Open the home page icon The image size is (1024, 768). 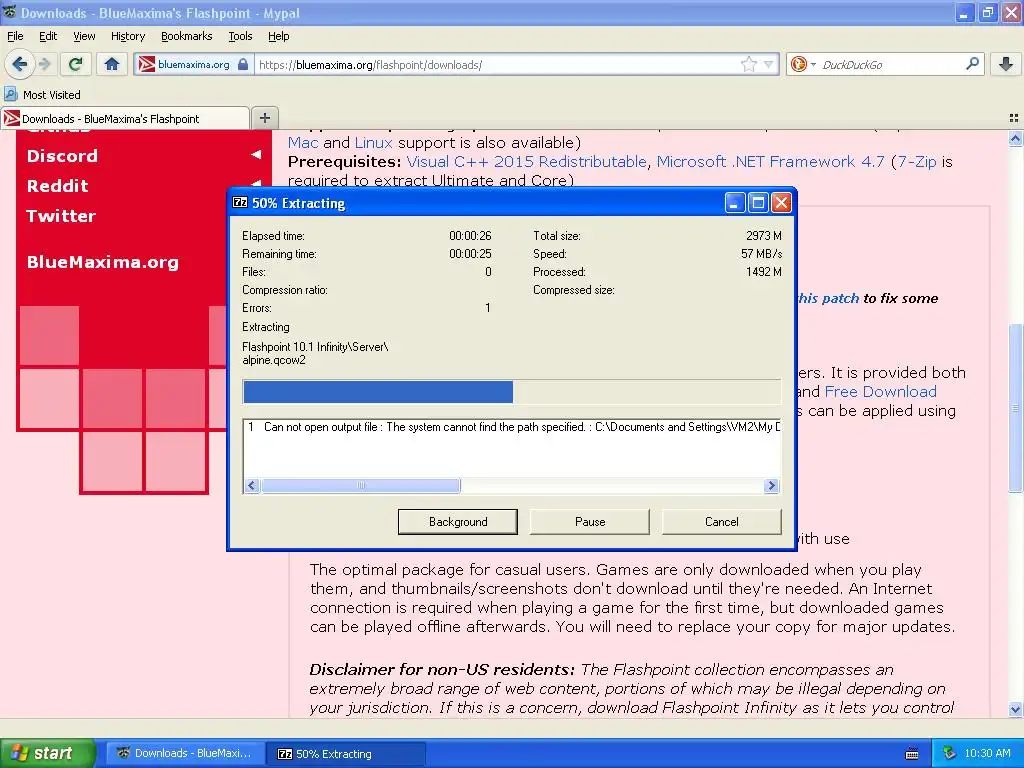click(x=112, y=64)
